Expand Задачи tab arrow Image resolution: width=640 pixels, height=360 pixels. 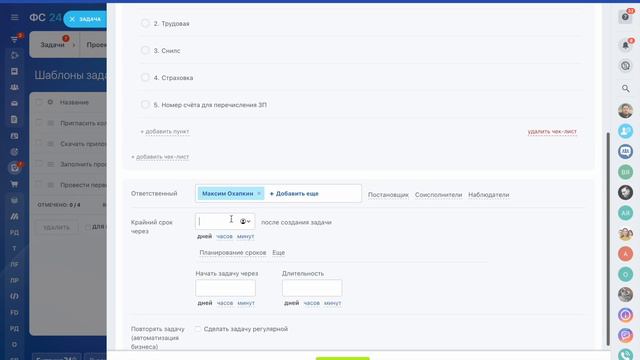73,45
